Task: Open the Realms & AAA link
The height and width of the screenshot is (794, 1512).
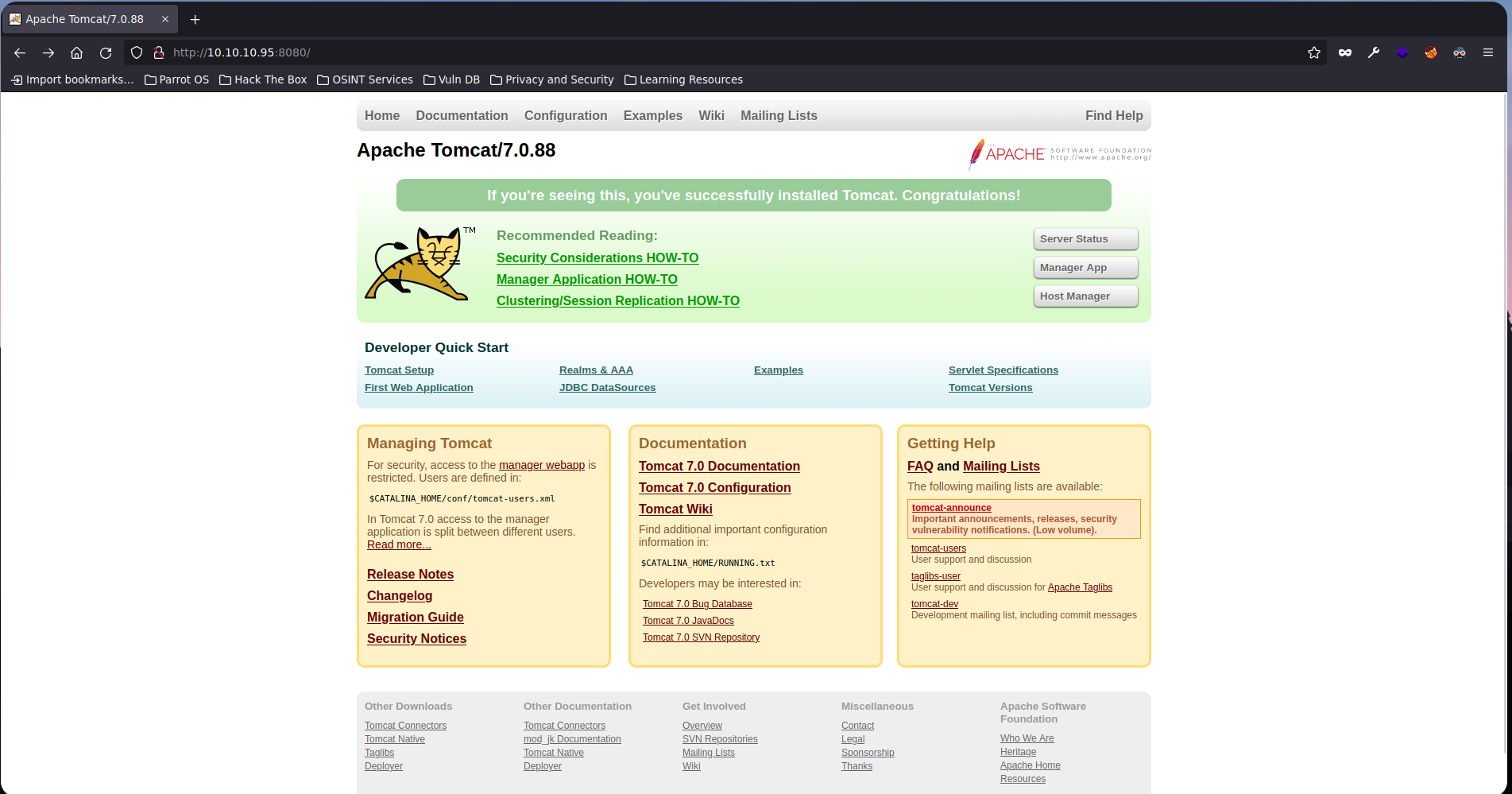Action: (596, 370)
